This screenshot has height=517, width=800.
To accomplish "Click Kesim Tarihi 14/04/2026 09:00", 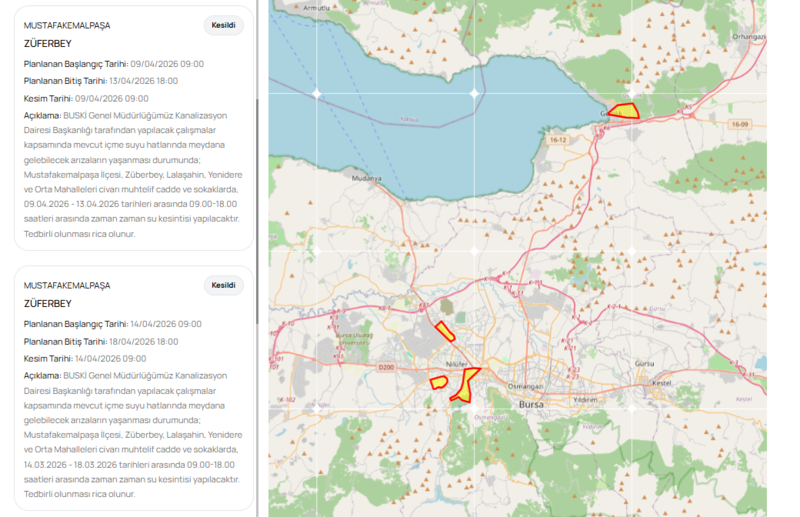I will point(111,359).
